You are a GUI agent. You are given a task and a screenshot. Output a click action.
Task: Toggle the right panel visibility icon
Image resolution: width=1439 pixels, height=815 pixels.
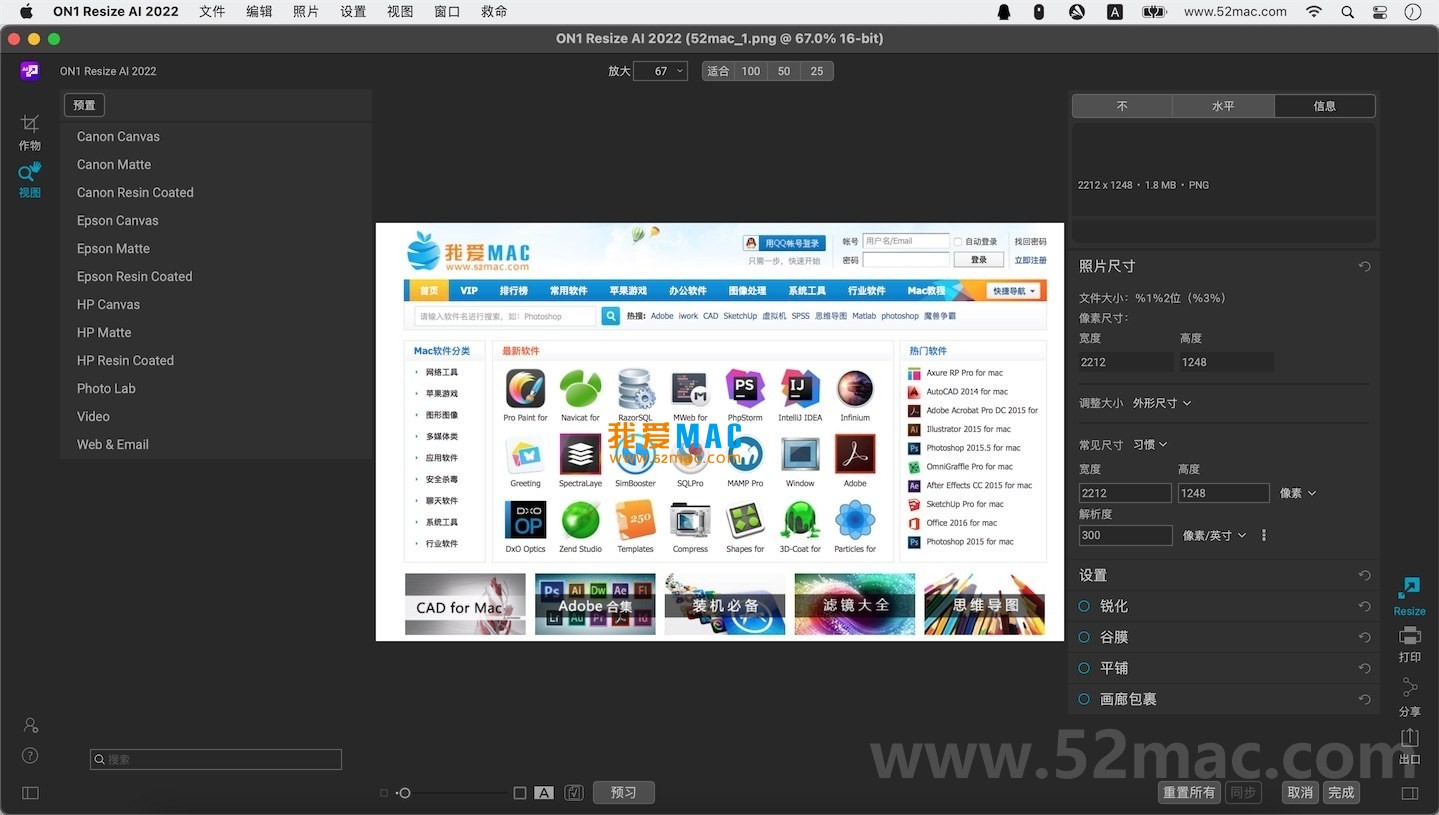coord(1410,793)
